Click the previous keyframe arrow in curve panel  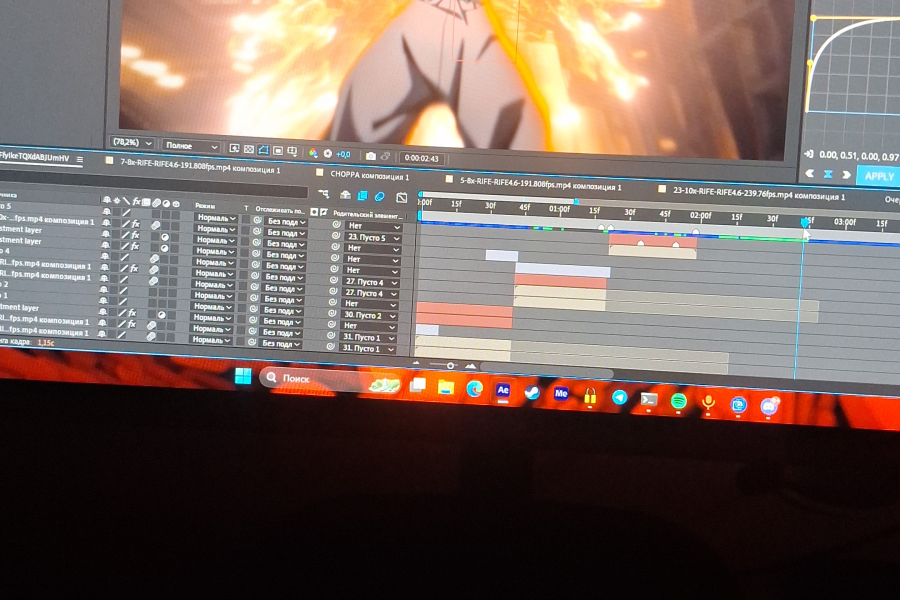point(810,173)
